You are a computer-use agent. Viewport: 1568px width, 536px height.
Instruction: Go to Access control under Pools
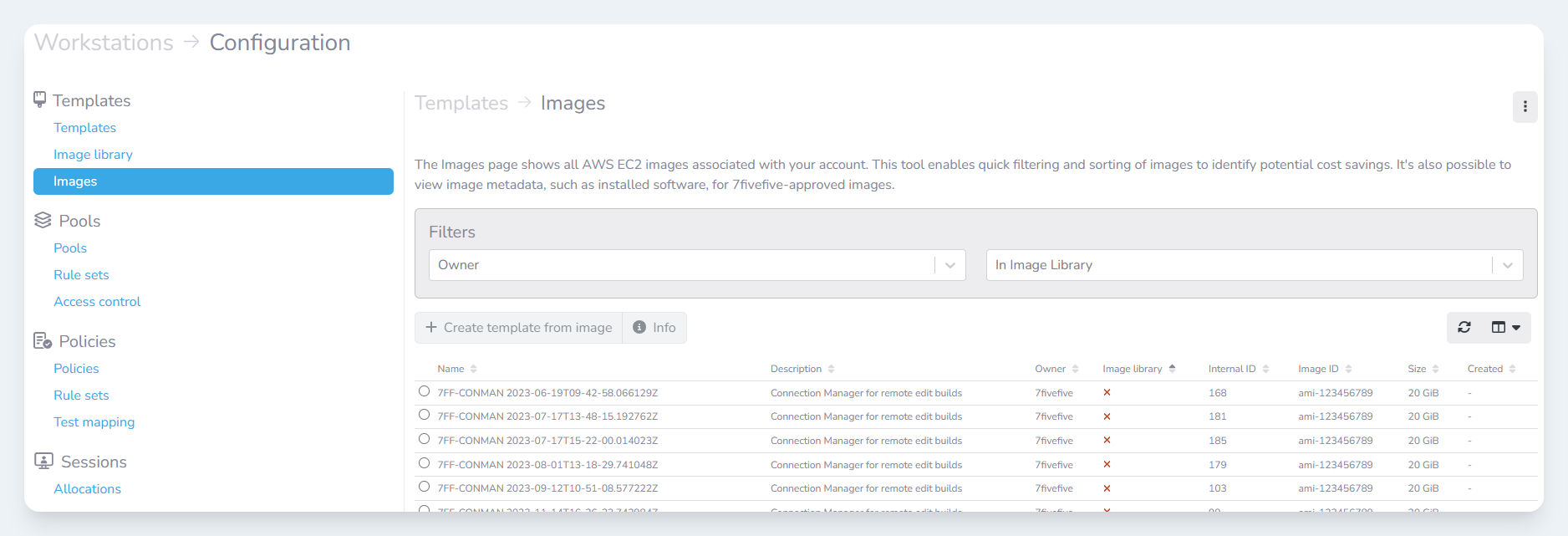pyautogui.click(x=97, y=302)
